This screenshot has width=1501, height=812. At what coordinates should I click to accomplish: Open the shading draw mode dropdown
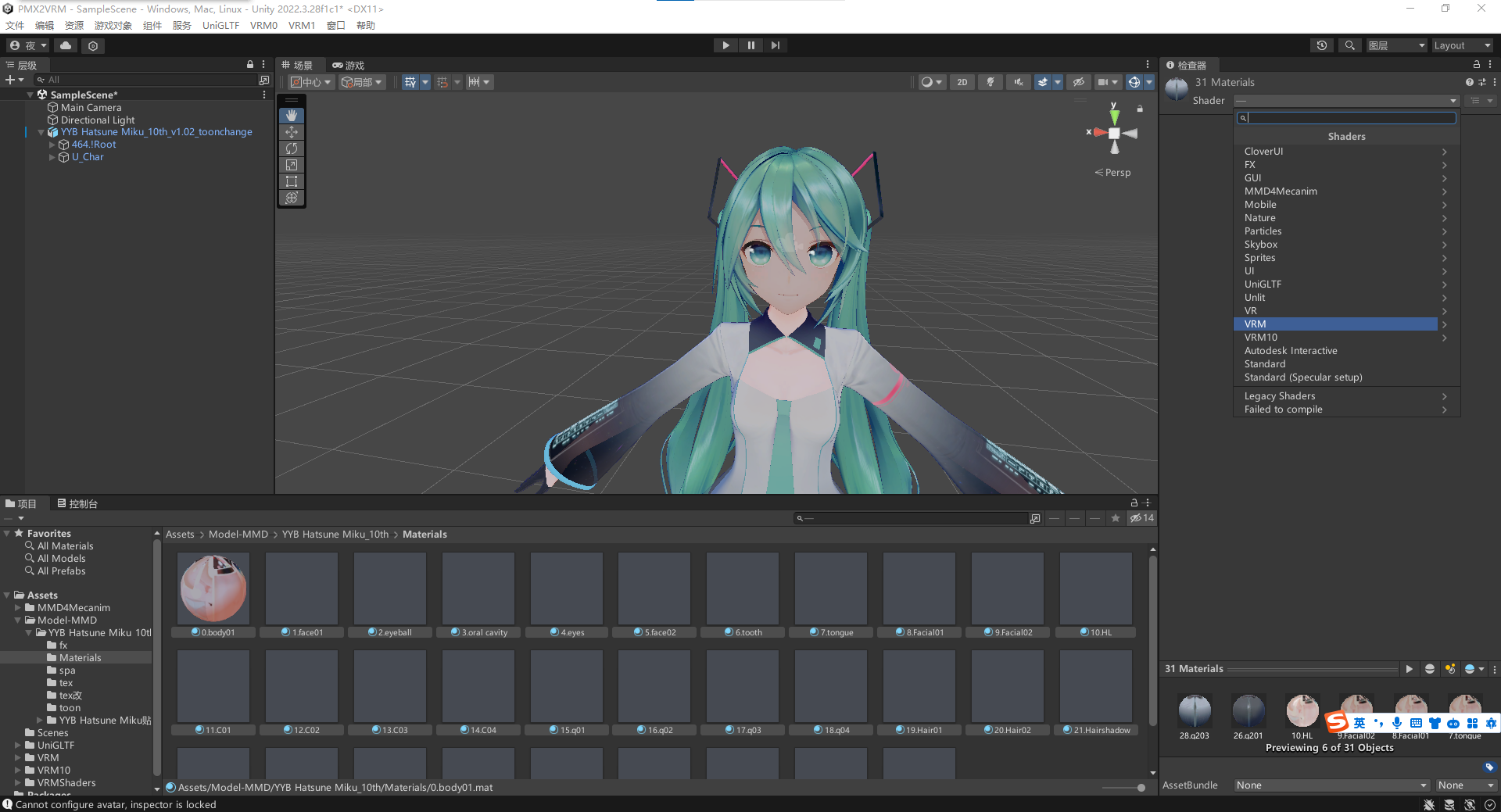932,82
